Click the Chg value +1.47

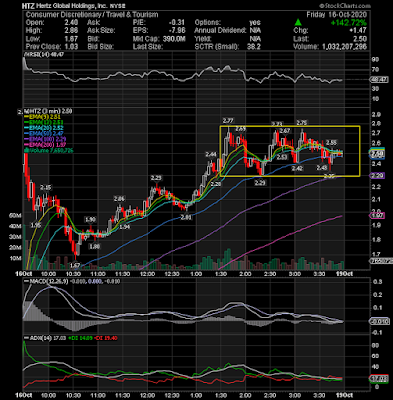point(358,31)
